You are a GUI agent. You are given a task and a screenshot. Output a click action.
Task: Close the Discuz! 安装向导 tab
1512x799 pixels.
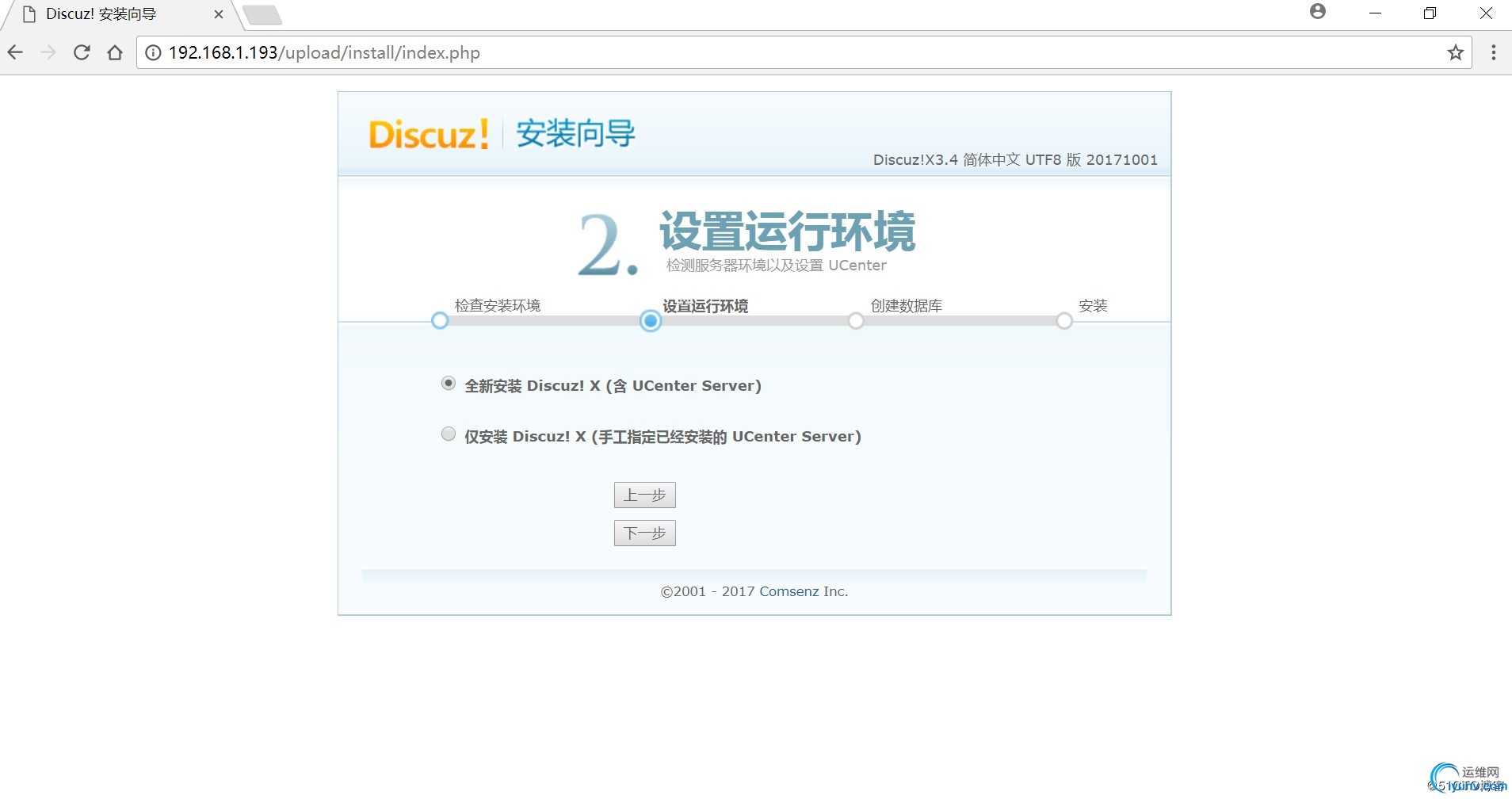pos(219,14)
